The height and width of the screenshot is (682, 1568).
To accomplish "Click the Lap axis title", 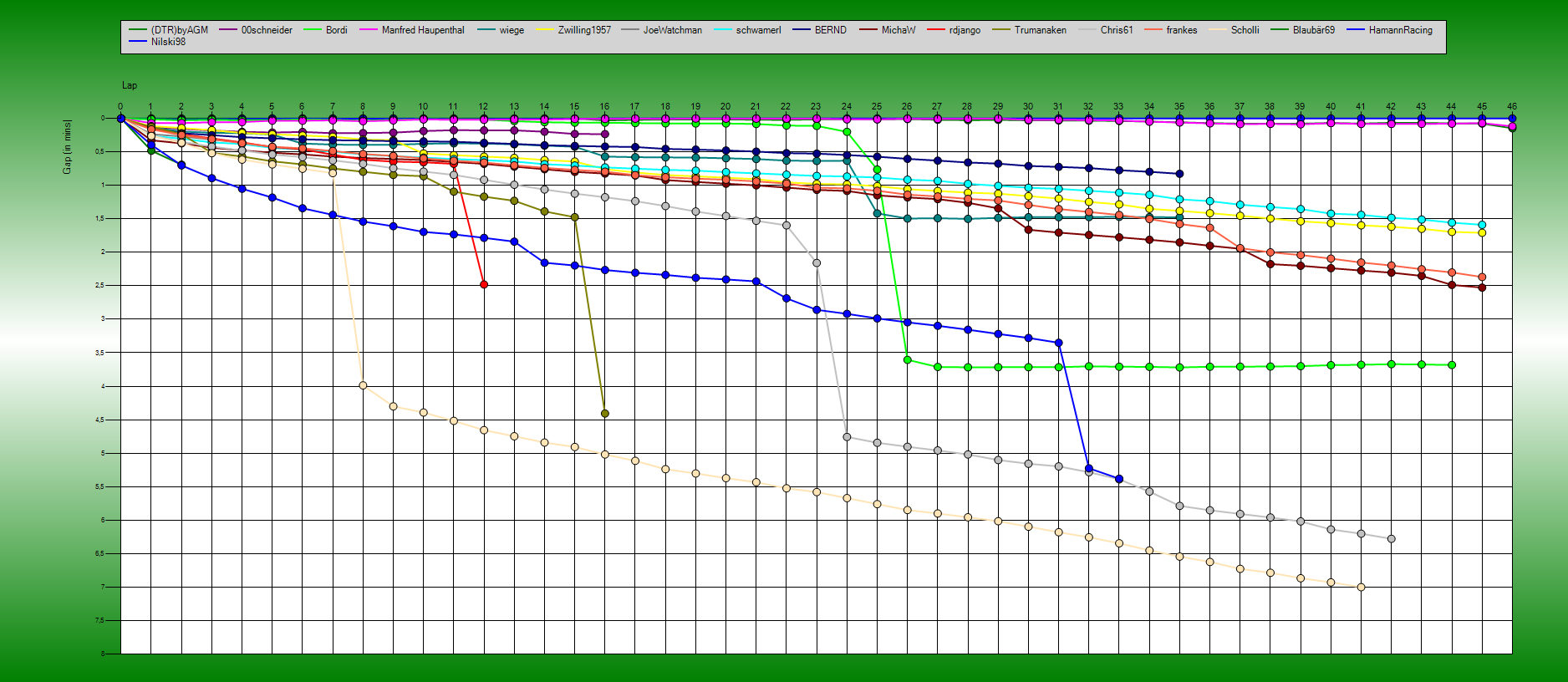I will click(130, 85).
